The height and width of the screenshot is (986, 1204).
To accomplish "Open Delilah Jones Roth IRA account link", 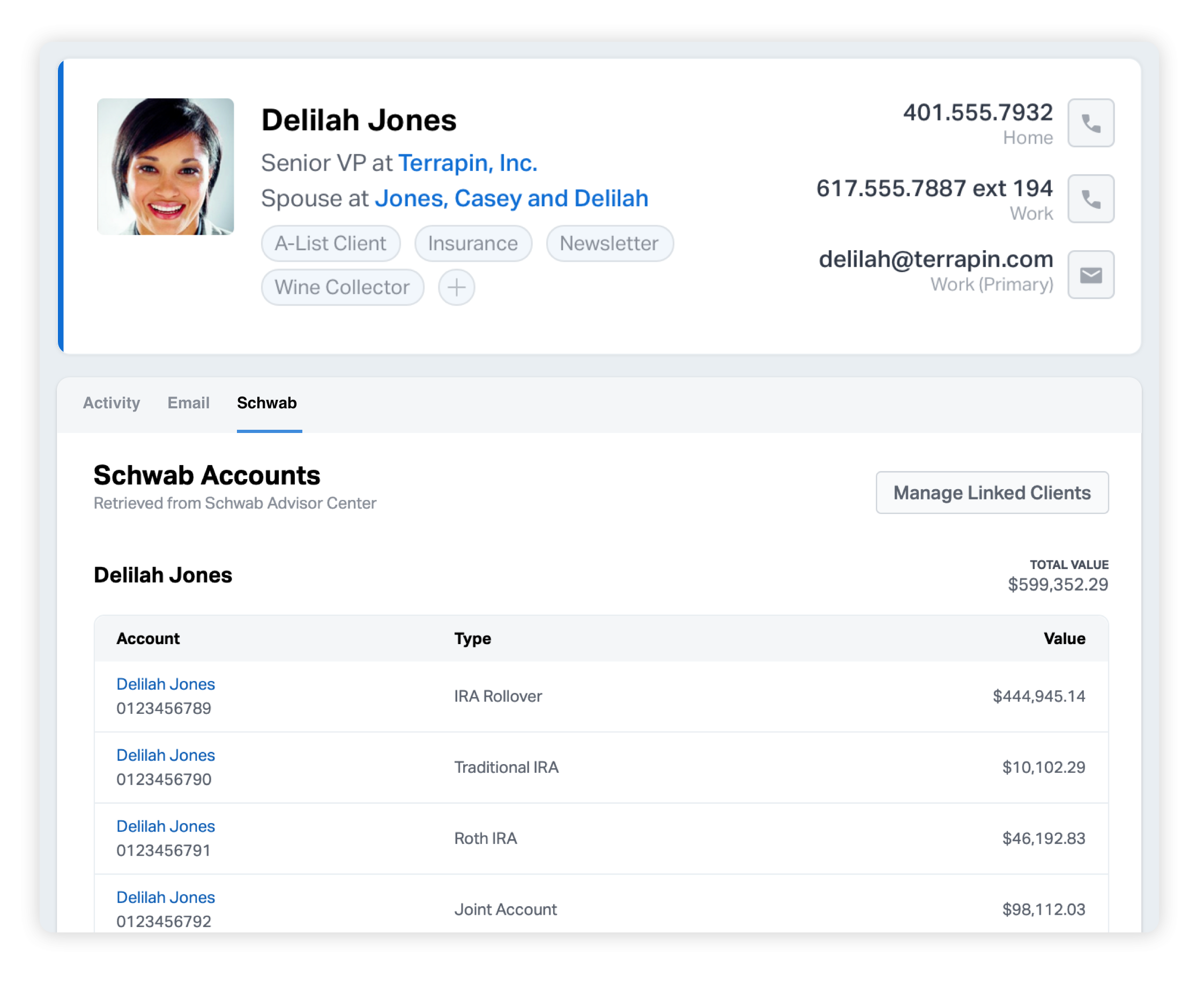I will (x=165, y=826).
